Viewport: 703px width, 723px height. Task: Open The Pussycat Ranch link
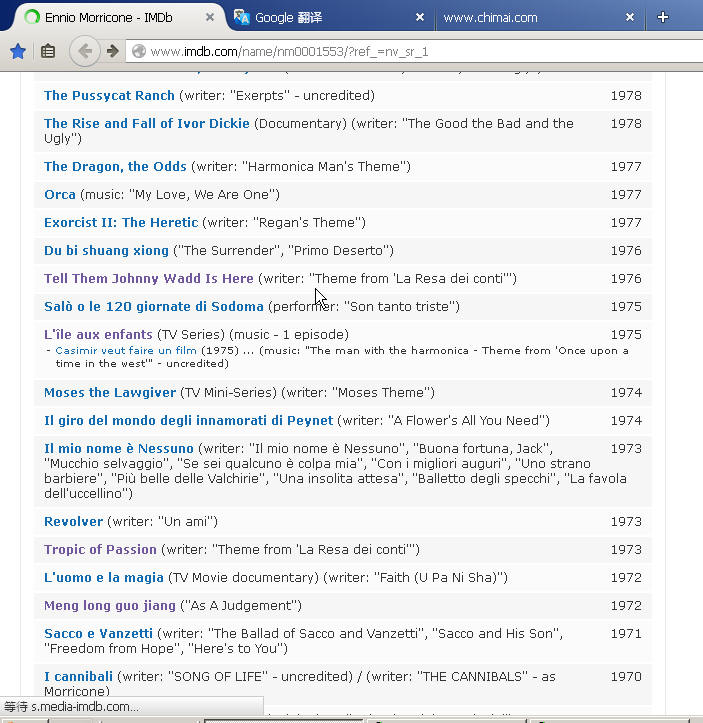click(x=109, y=95)
